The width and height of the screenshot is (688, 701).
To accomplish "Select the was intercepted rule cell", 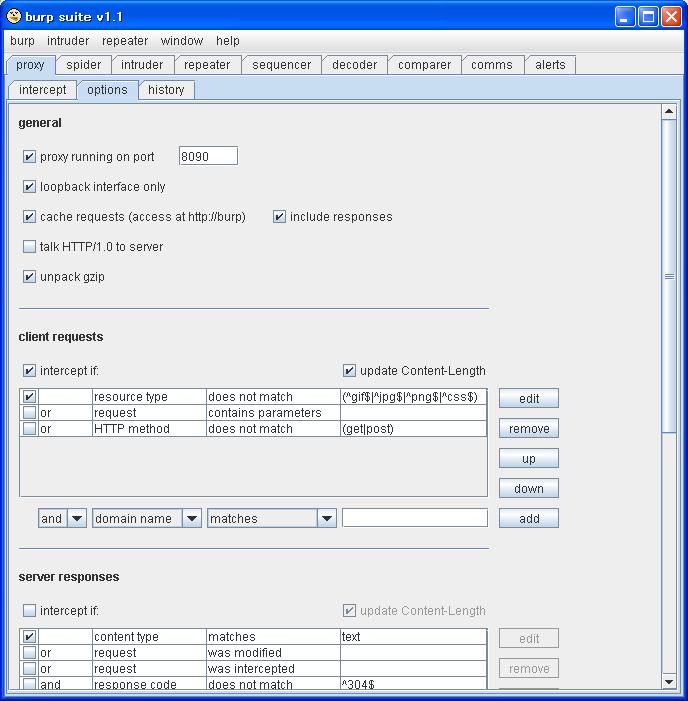I will [273, 669].
